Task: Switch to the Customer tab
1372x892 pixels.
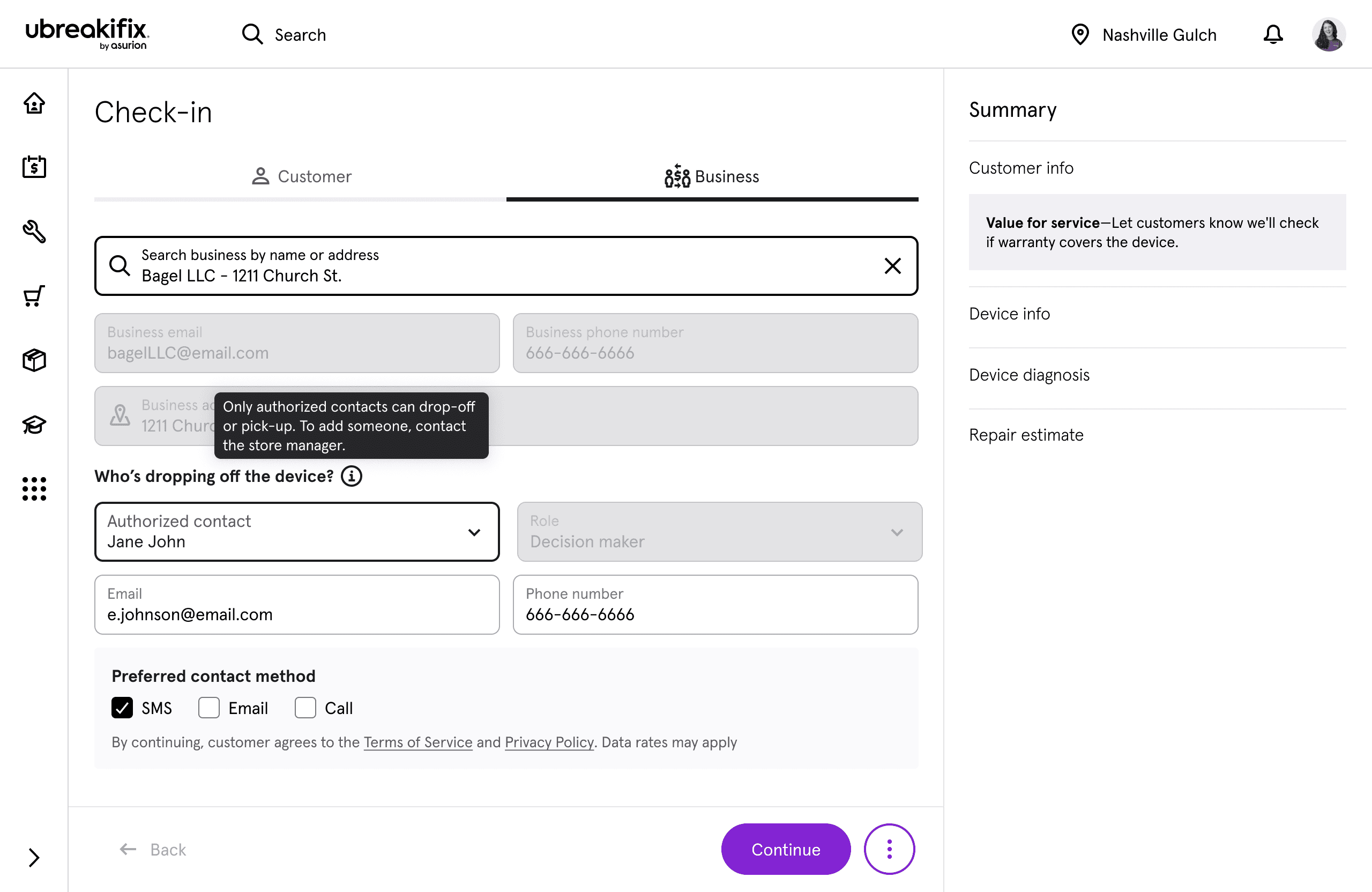Action: (x=301, y=176)
